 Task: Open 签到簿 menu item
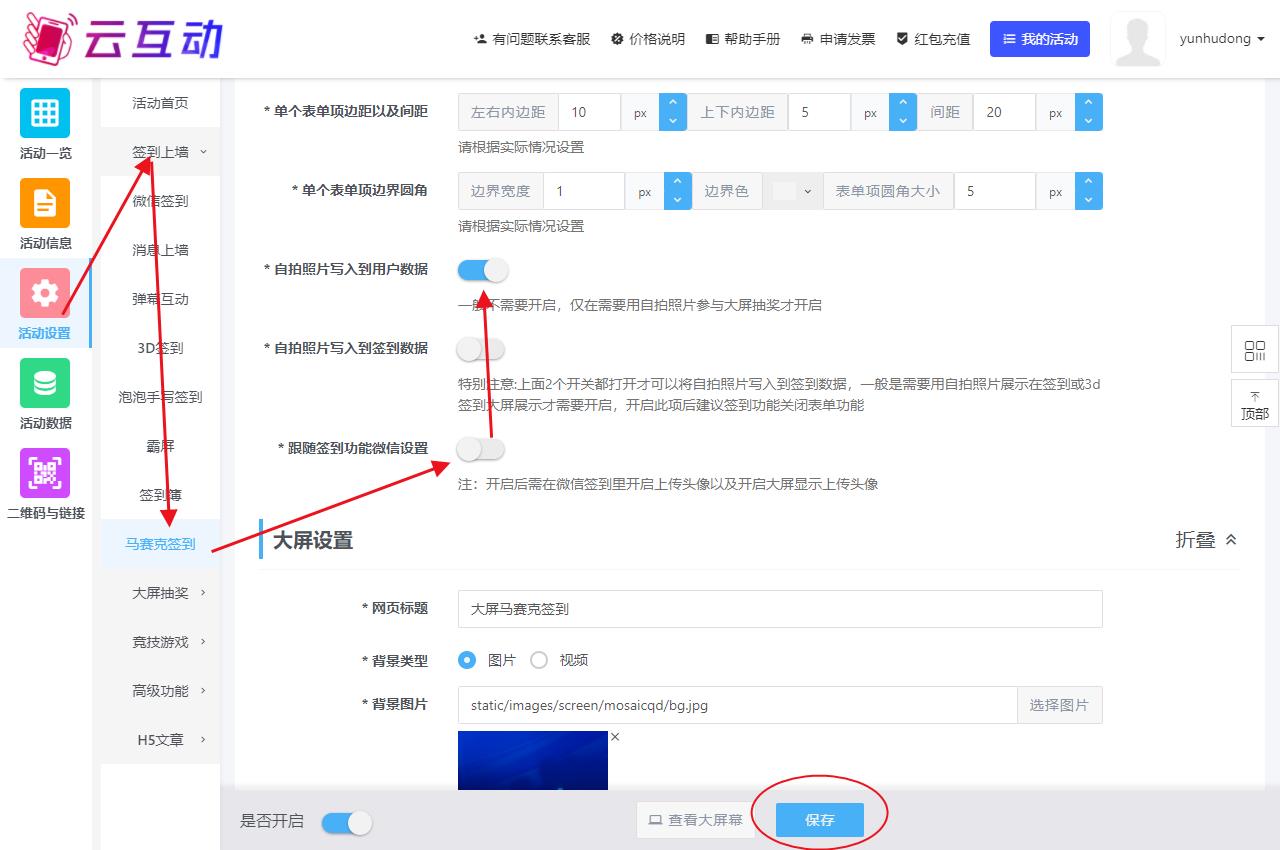[161, 495]
